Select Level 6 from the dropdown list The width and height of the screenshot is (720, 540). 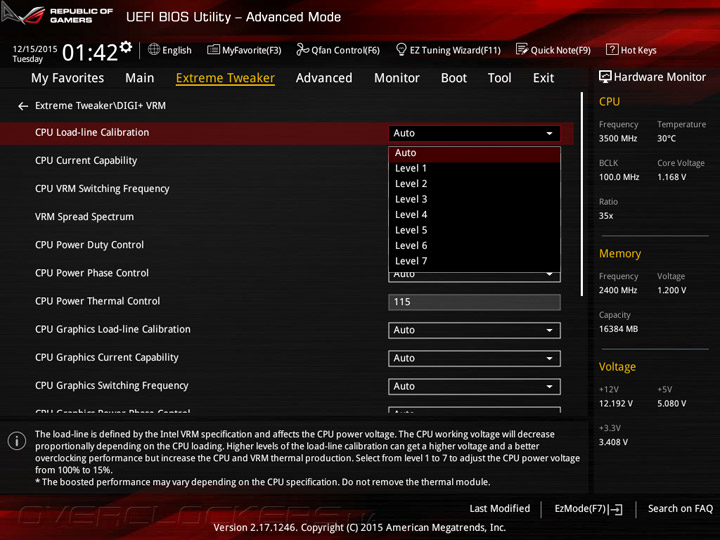pos(474,246)
